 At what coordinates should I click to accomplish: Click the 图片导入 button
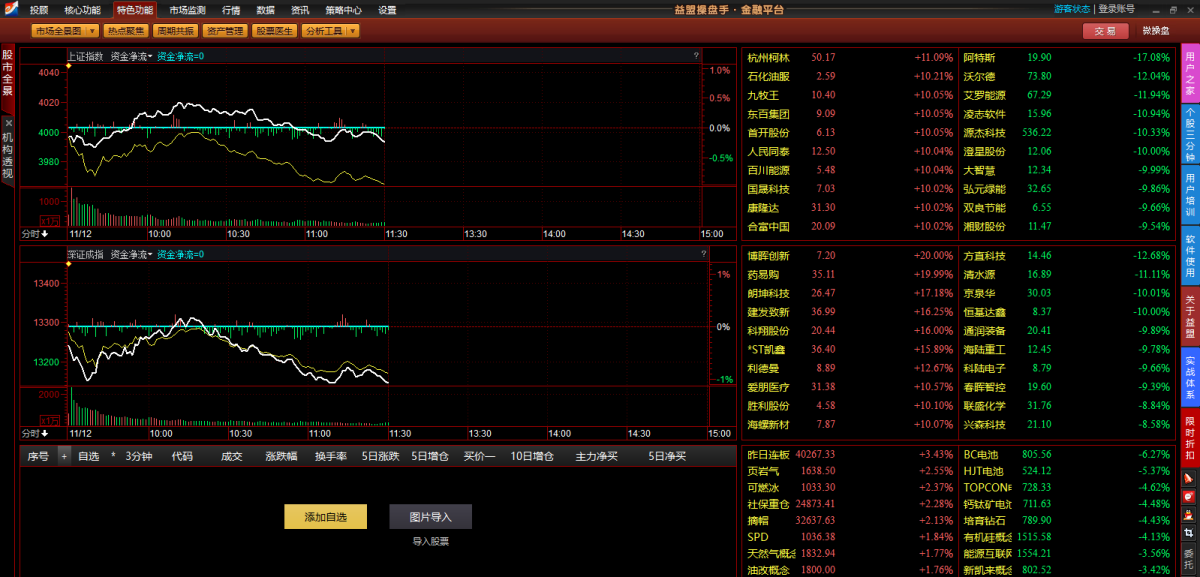click(x=430, y=517)
